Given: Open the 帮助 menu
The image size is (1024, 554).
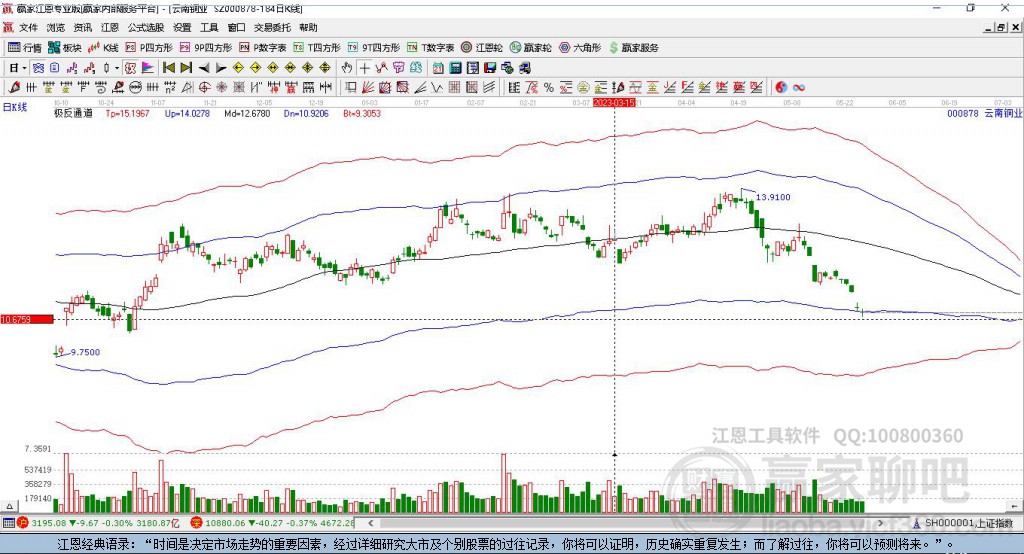Looking at the screenshot, I should pos(308,27).
